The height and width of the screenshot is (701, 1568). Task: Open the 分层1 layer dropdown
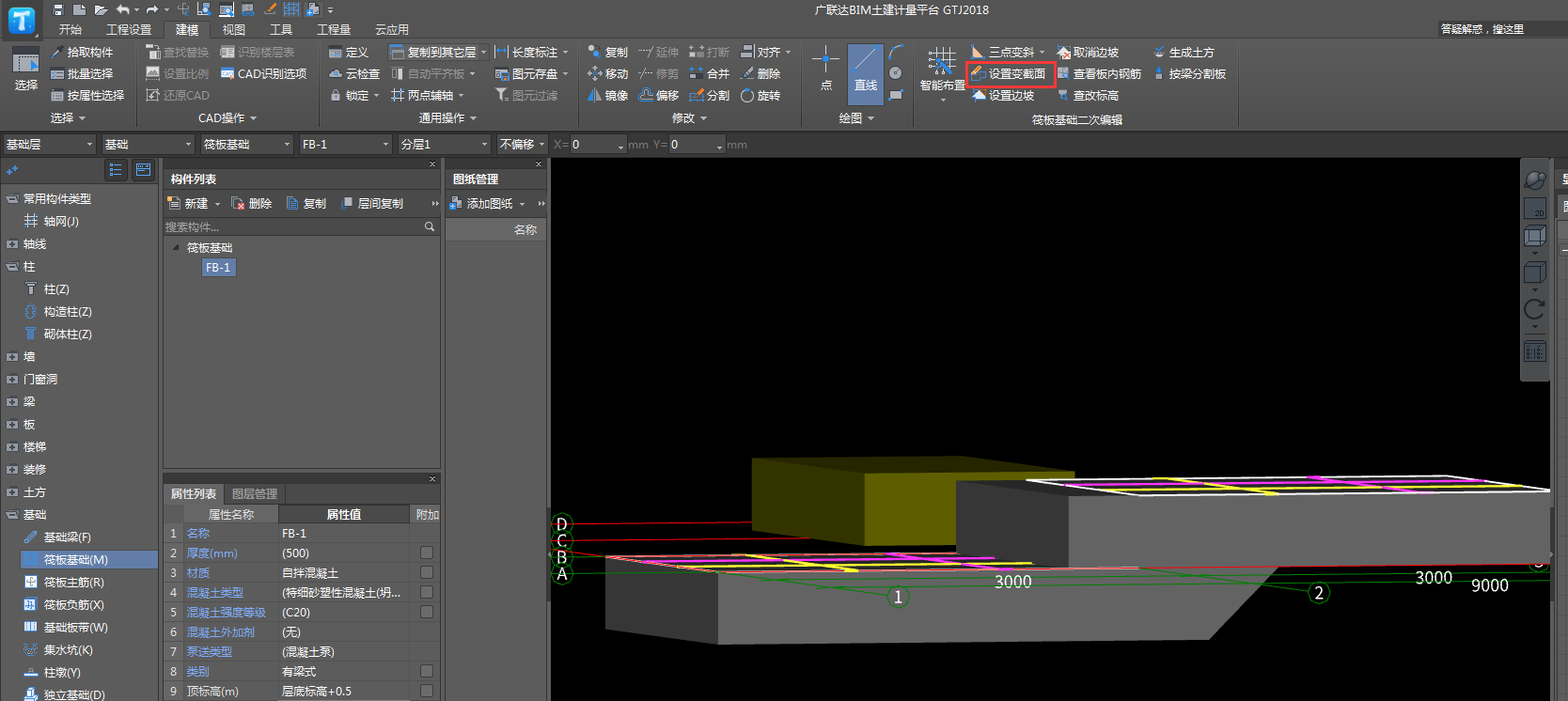point(444,145)
